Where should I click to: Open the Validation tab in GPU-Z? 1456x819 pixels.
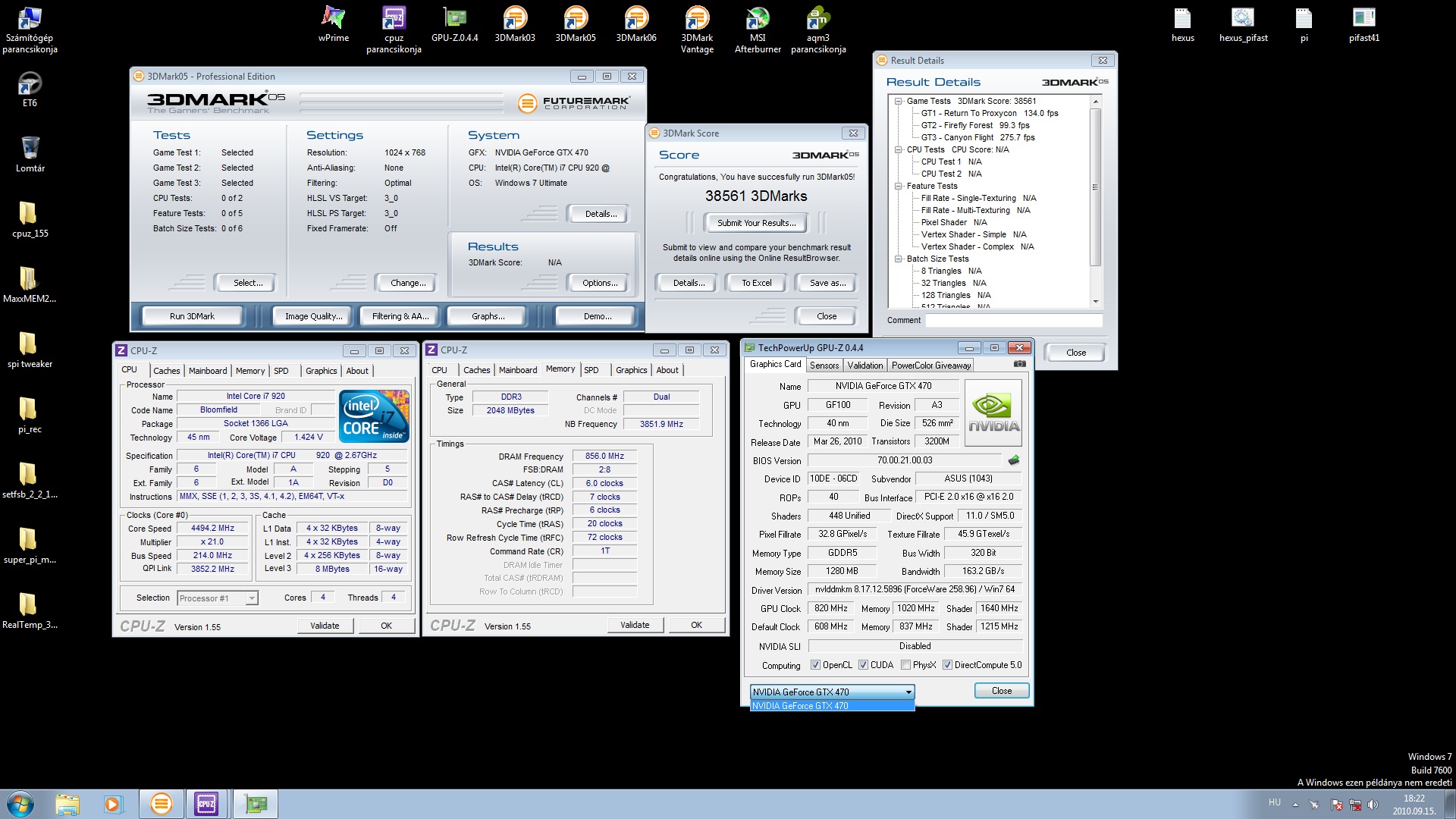(x=865, y=366)
